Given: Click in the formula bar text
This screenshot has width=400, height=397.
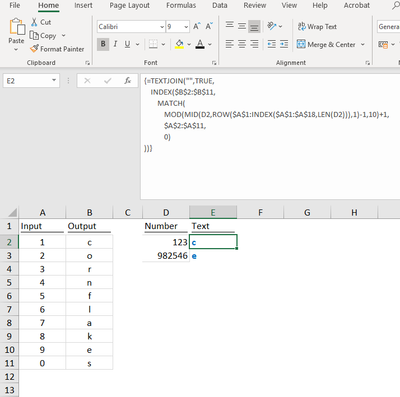Looking at the screenshot, I should coord(270,137).
